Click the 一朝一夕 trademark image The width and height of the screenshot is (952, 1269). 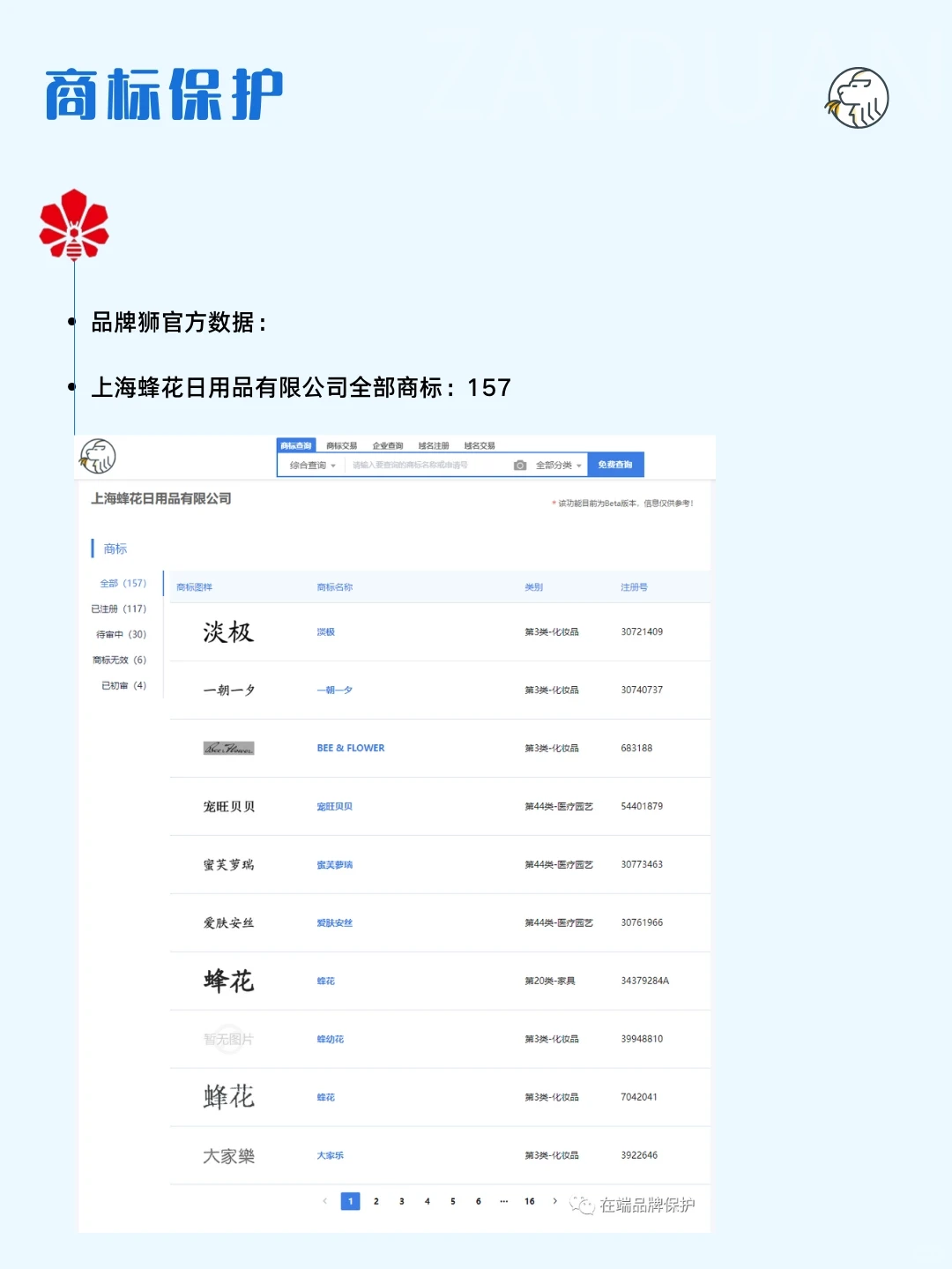point(229,690)
